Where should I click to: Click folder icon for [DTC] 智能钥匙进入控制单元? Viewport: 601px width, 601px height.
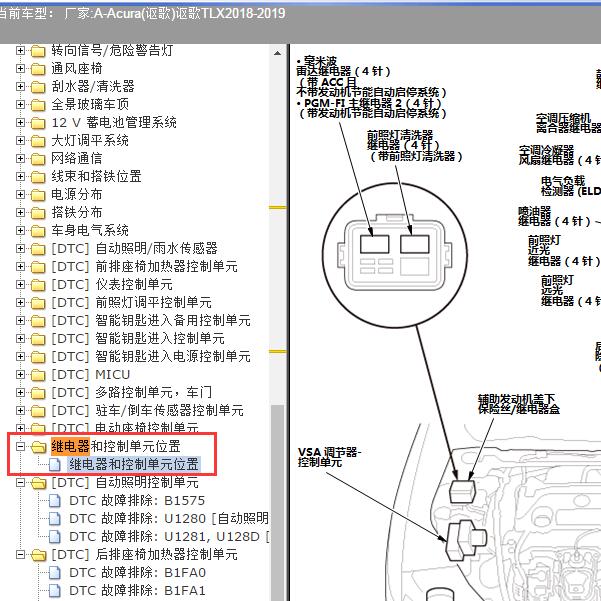(38, 339)
